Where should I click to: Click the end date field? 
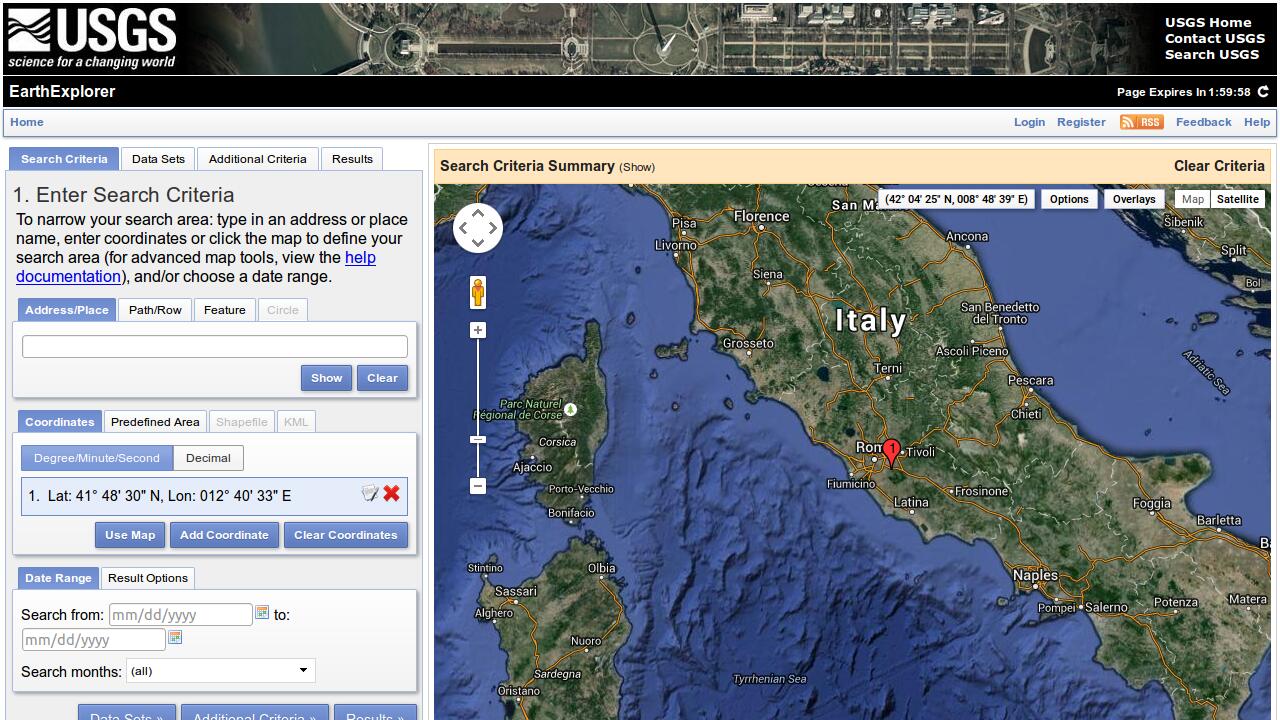point(93,640)
